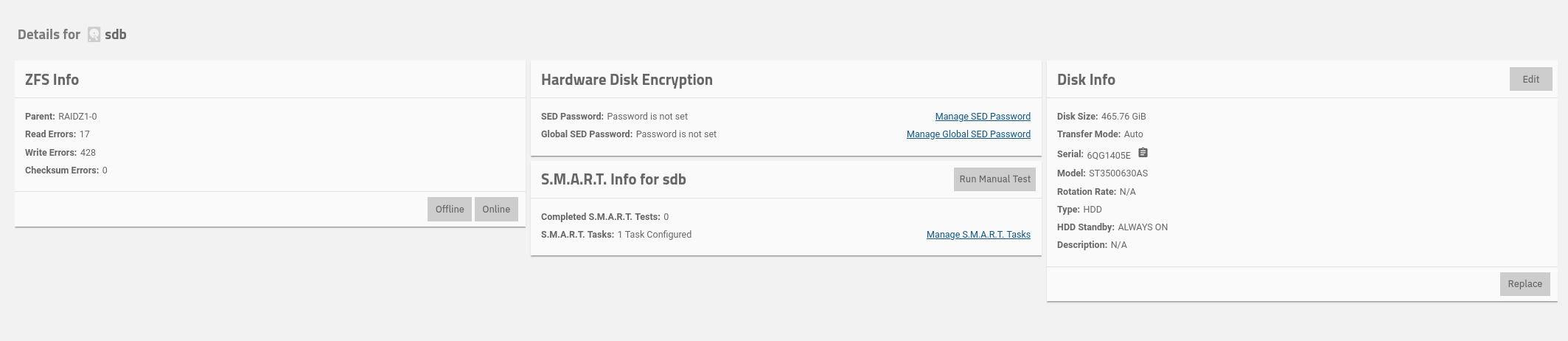Open Manage Global SED Password link
This screenshot has height=341, width=1568.
point(968,134)
